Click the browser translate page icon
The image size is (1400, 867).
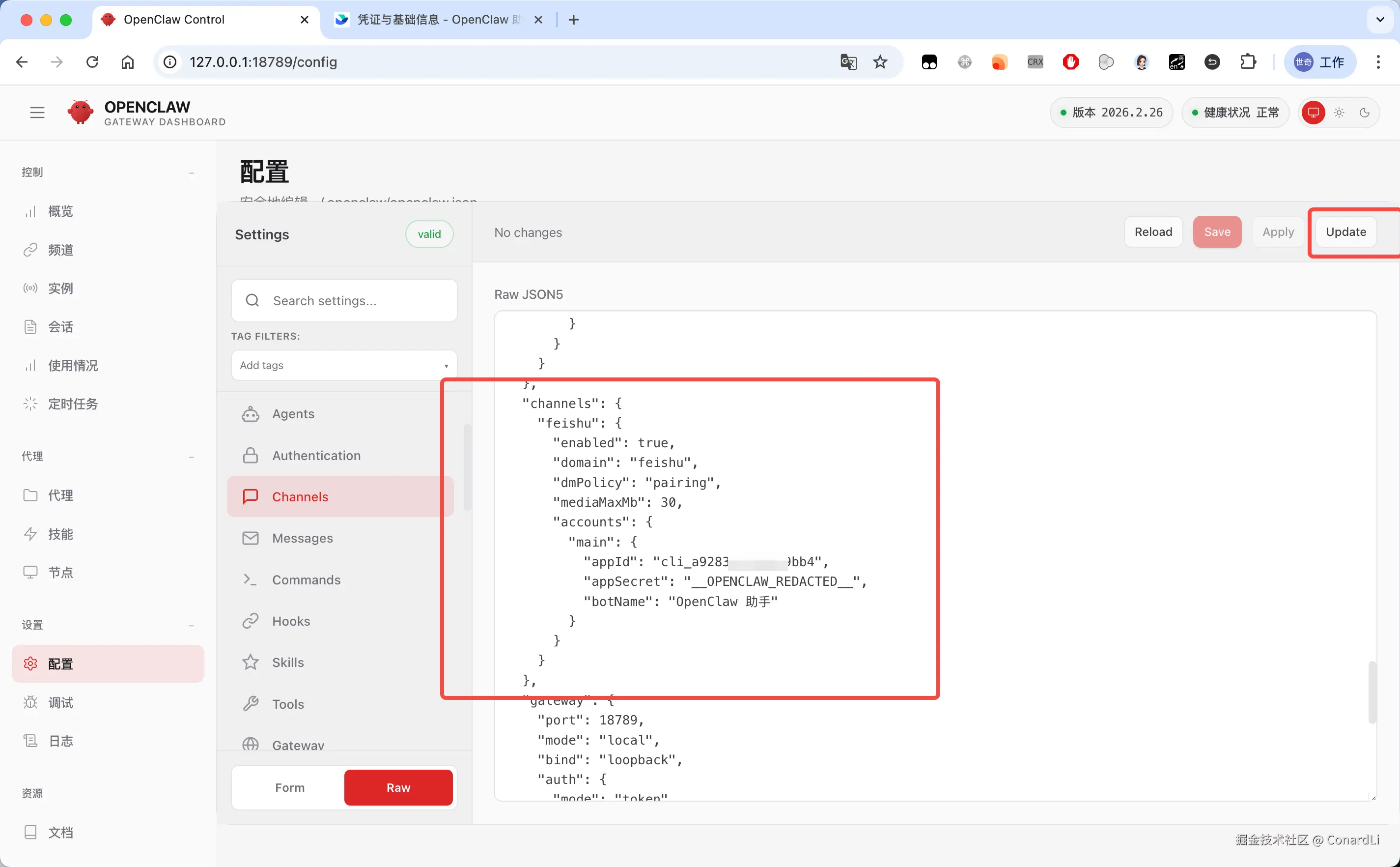point(848,62)
